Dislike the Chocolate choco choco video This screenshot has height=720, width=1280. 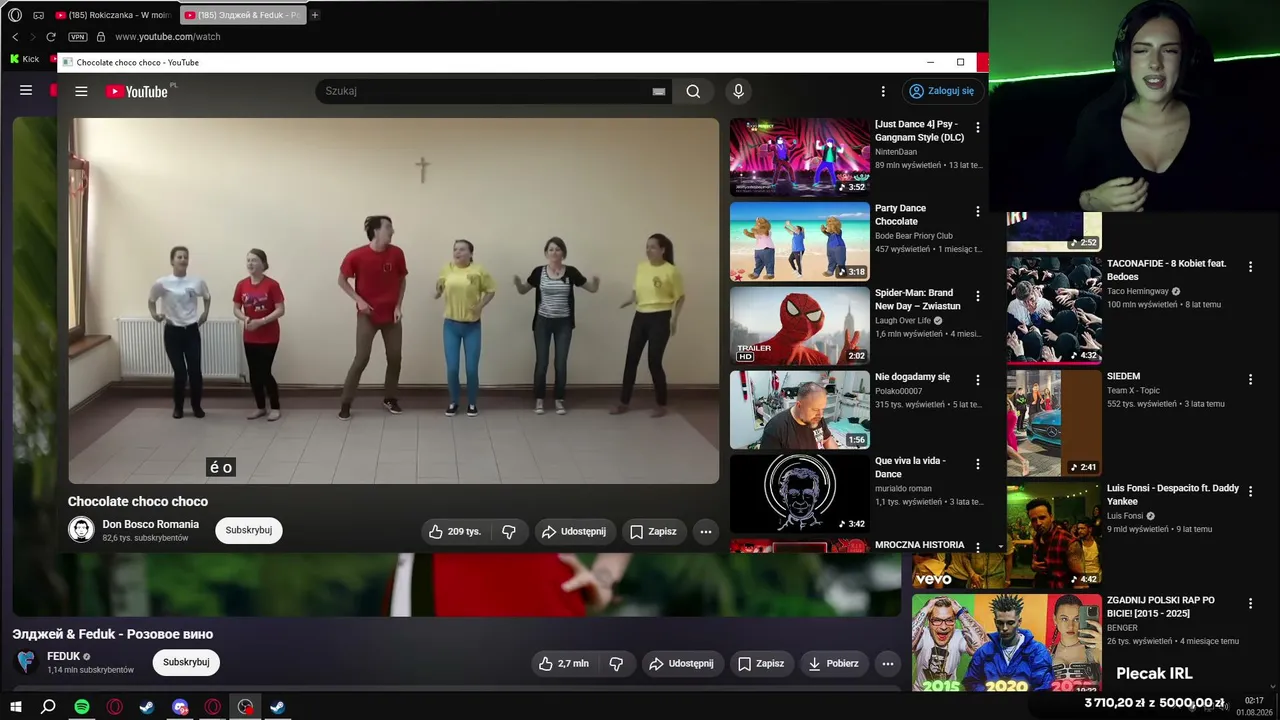(509, 532)
